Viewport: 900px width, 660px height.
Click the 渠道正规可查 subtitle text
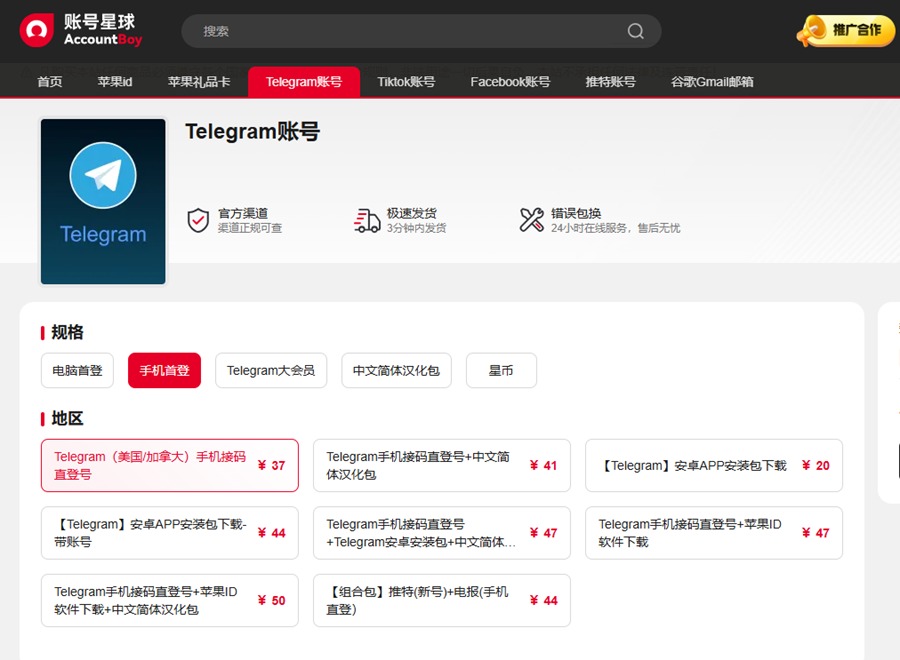[x=250, y=228]
